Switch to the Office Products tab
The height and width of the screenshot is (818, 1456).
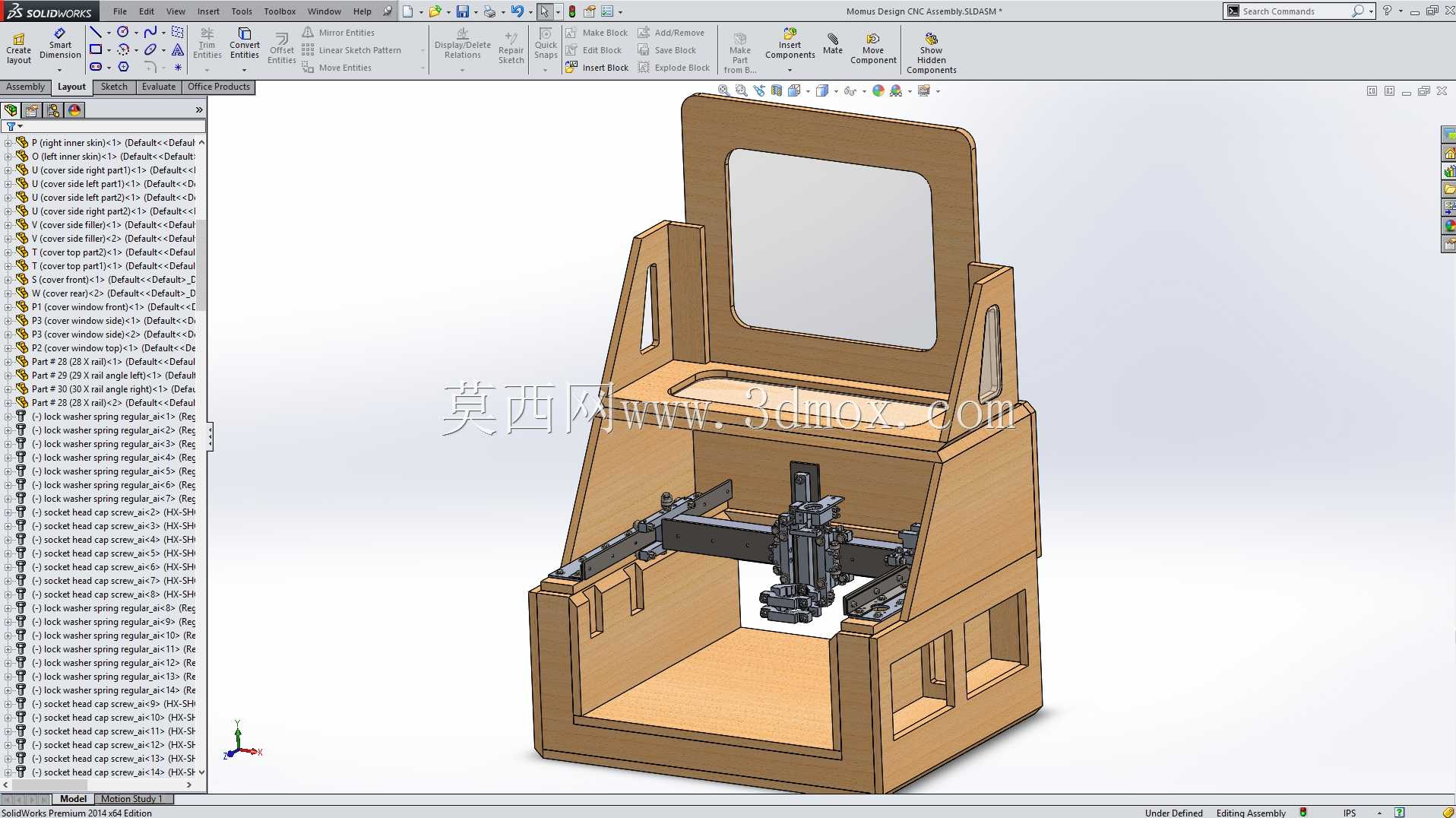[x=219, y=87]
